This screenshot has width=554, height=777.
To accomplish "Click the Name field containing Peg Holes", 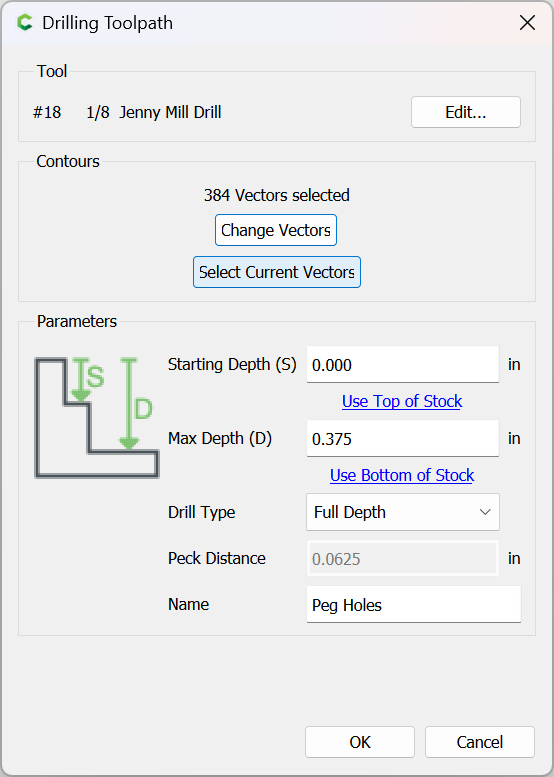I will (x=414, y=605).
